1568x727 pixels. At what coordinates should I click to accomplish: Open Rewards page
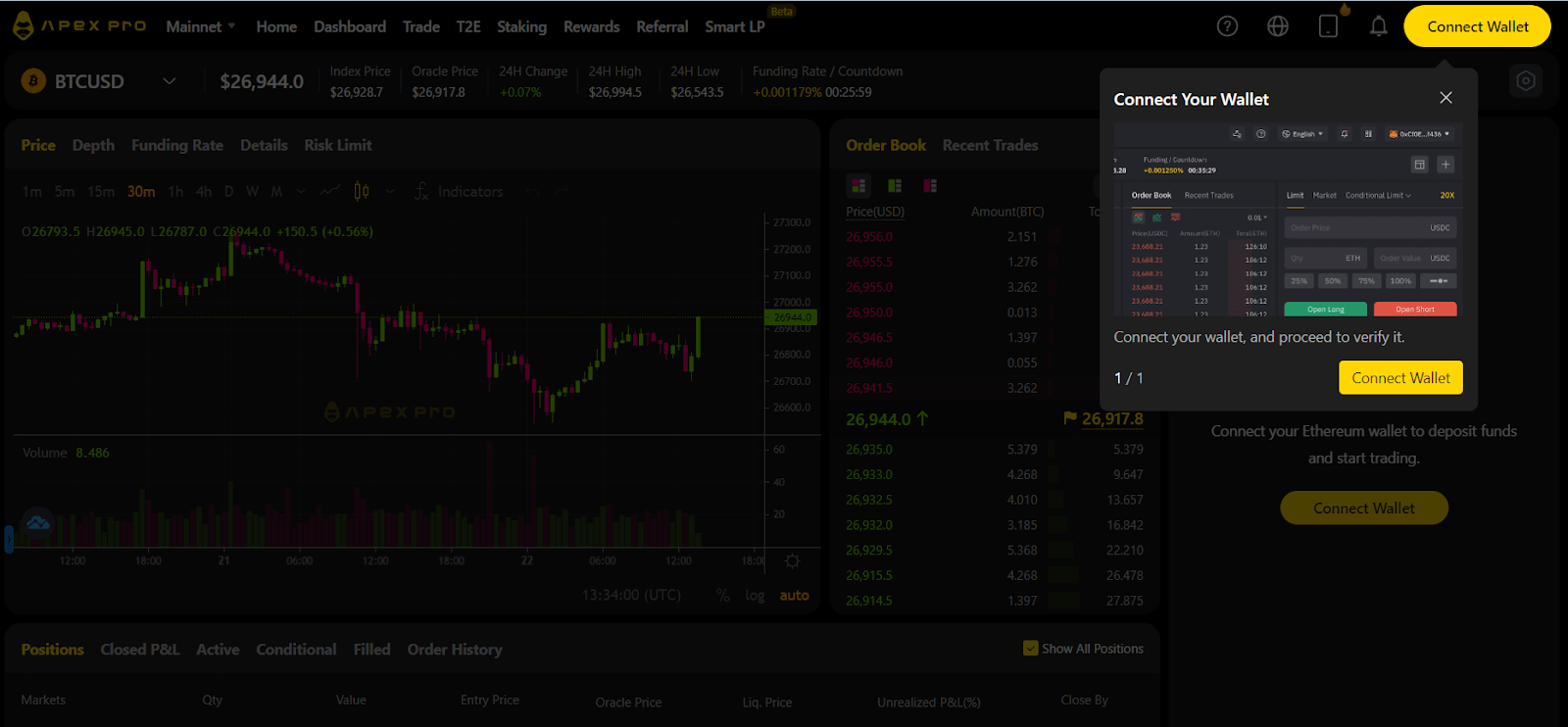coord(591,26)
